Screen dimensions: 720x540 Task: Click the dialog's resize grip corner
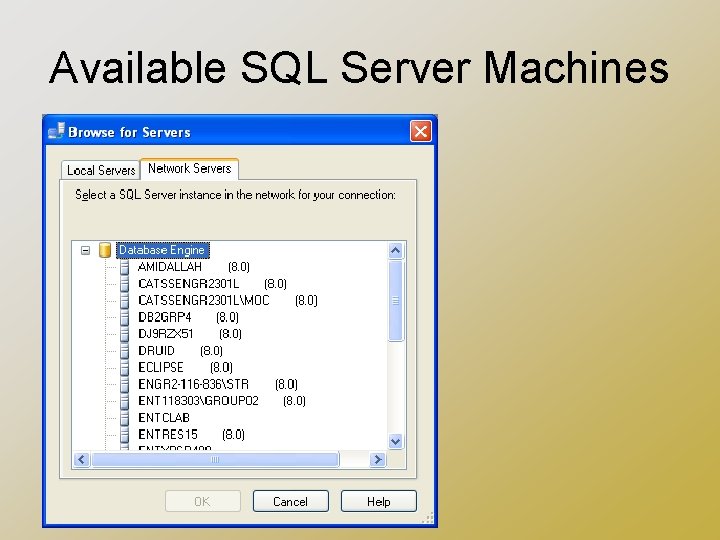428,518
